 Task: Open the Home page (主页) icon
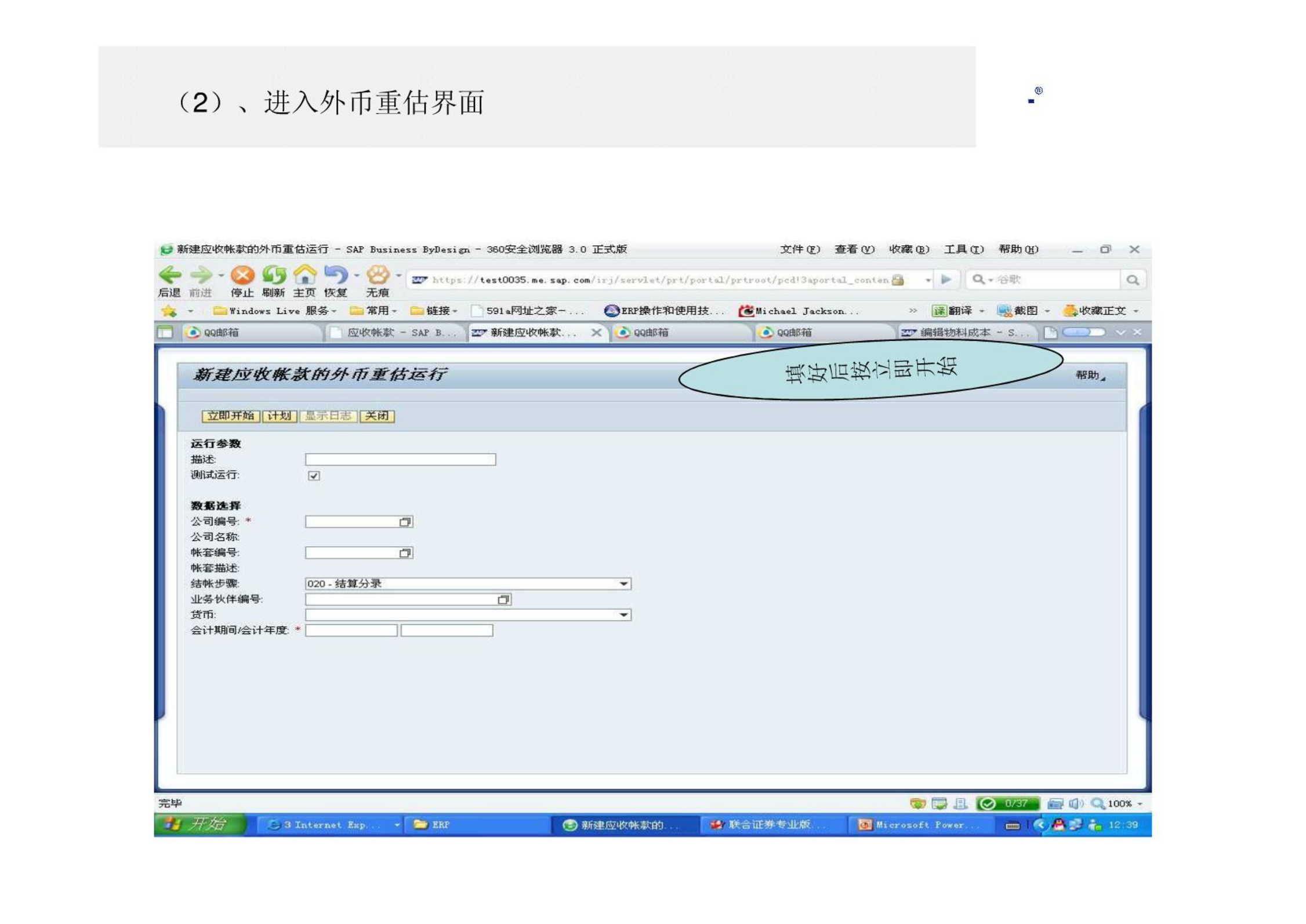pyautogui.click(x=304, y=275)
